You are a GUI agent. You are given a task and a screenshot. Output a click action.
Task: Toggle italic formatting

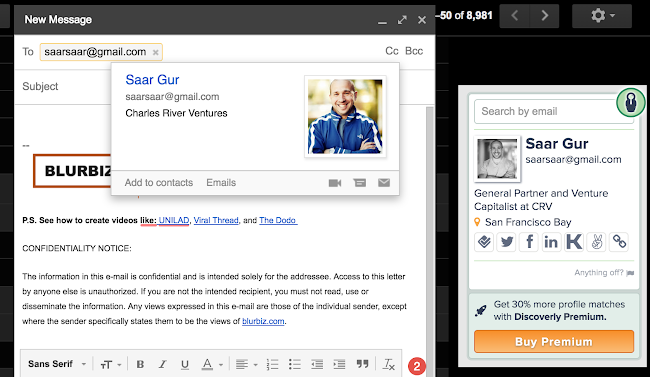click(x=162, y=364)
